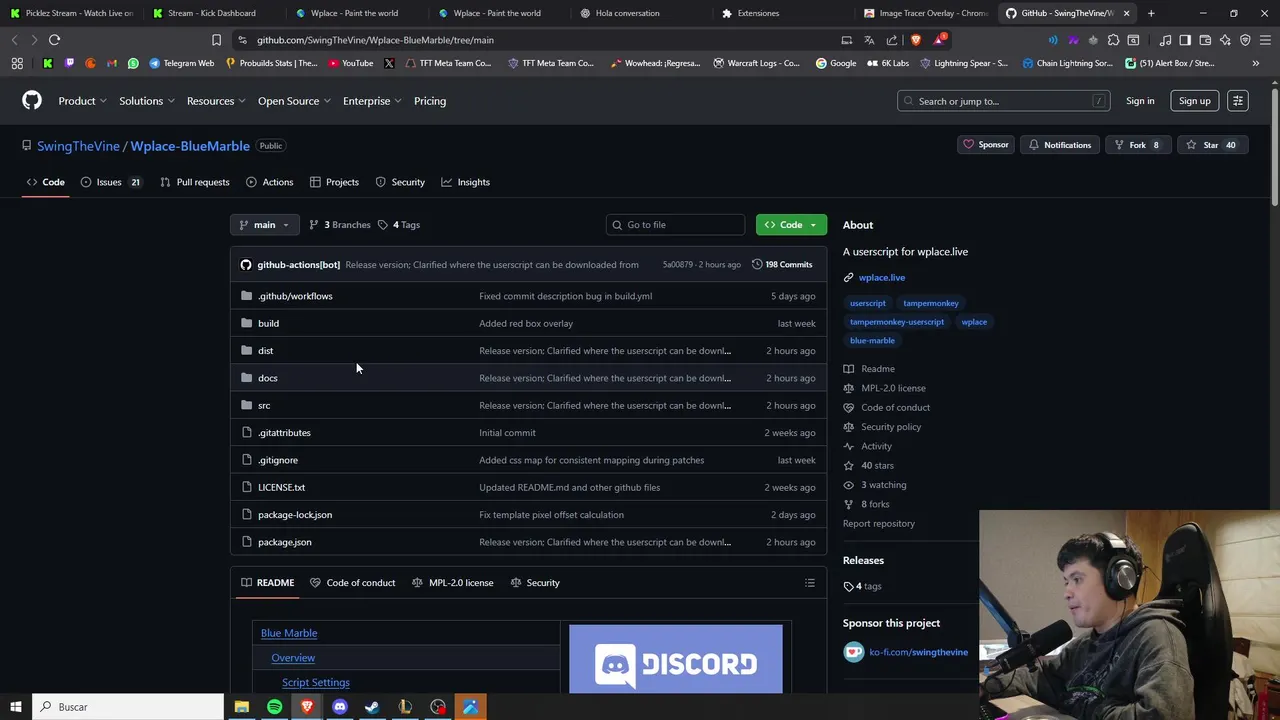Switch to the Issues tab
Viewport: 1280px width, 720px height.
pyautogui.click(x=110, y=182)
